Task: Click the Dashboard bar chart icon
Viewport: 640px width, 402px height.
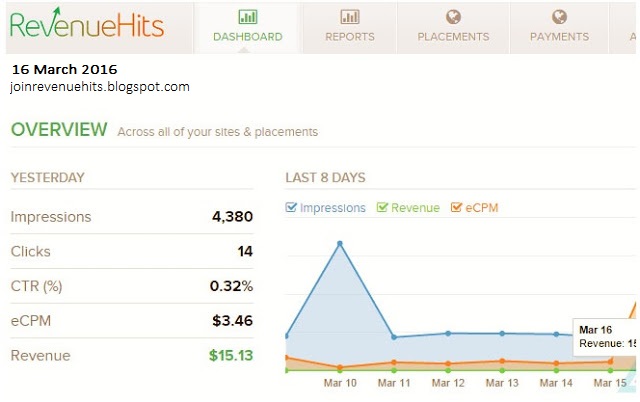Action: point(248,17)
